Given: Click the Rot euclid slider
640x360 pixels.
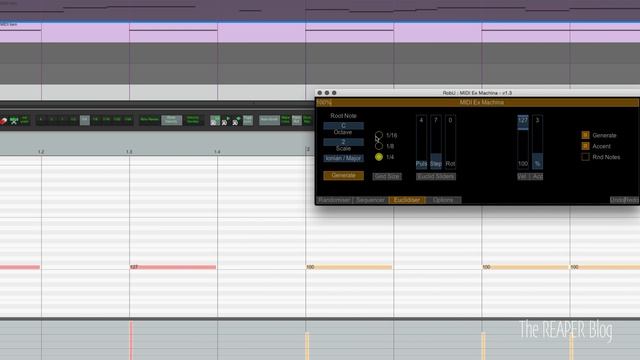Looking at the screenshot, I should point(450,142).
